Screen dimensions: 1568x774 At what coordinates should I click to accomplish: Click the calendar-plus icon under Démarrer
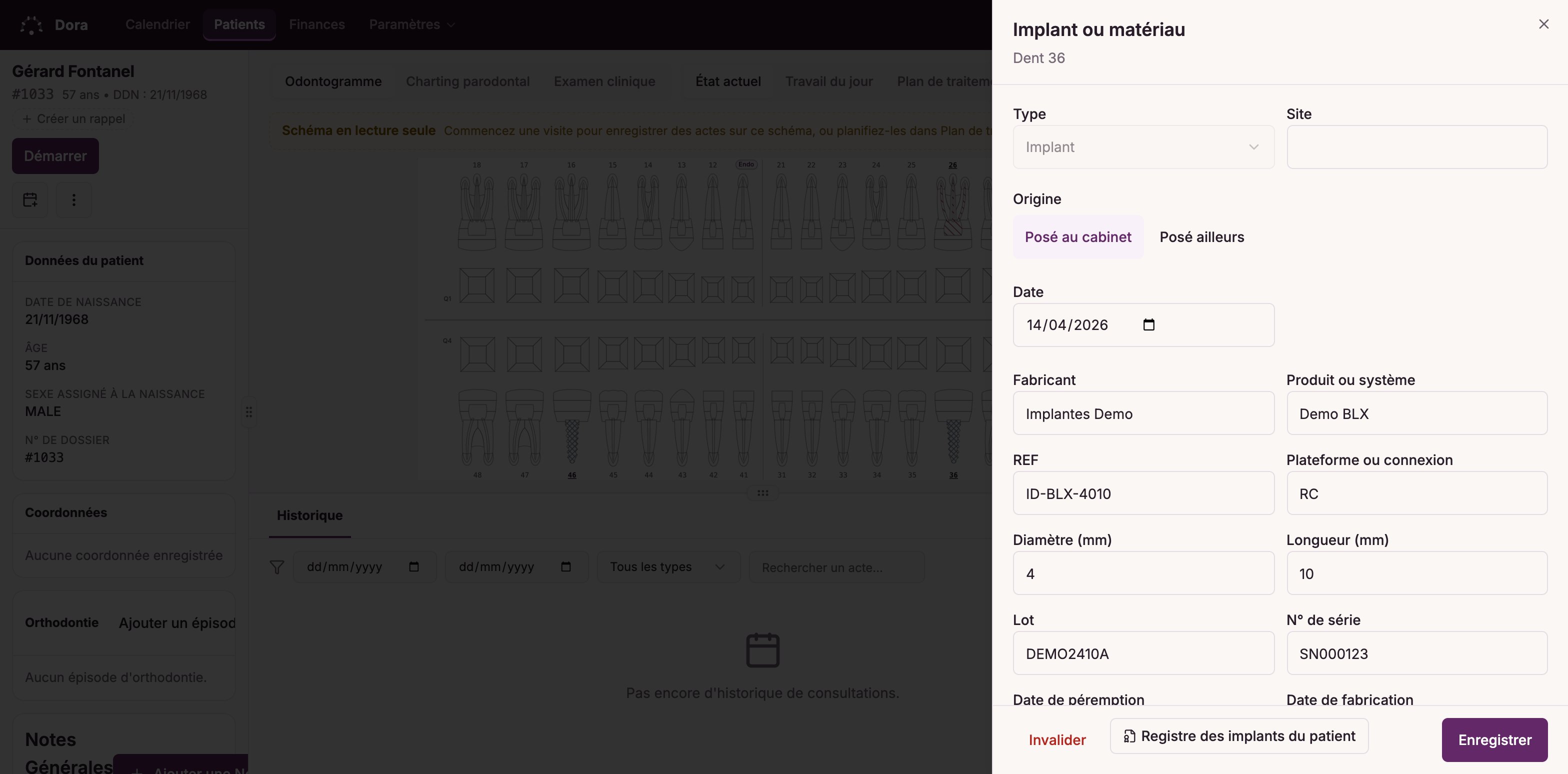30,199
